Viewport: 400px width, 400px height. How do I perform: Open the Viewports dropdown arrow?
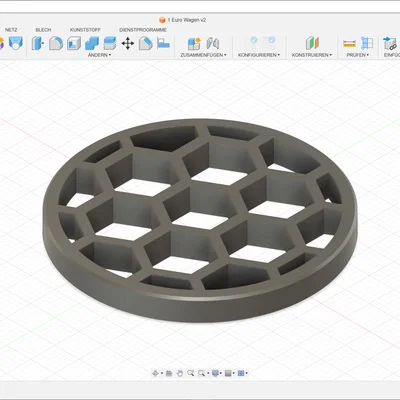click(x=247, y=373)
